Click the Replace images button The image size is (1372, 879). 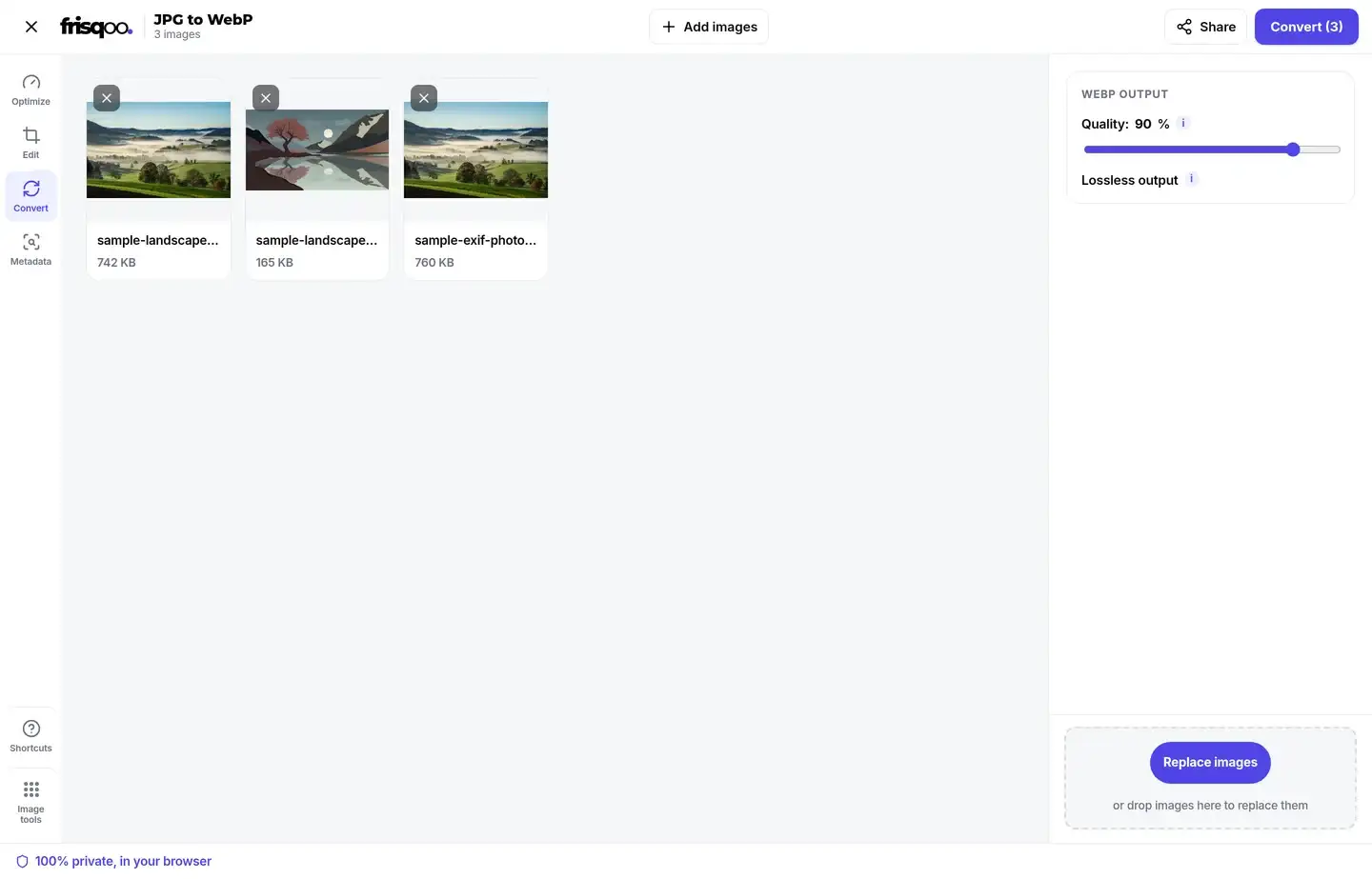[1210, 763]
